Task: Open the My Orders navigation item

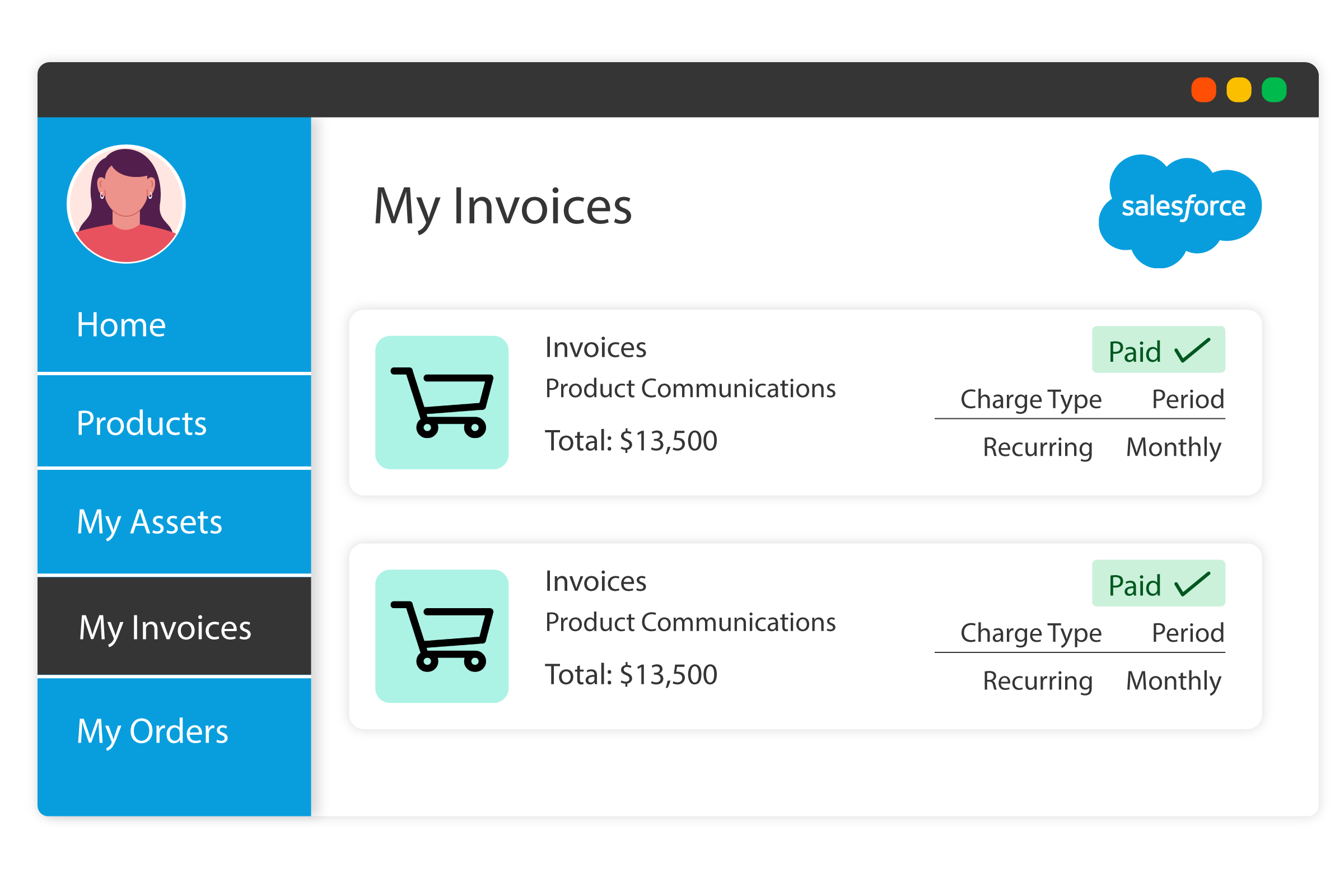Action: (152, 732)
